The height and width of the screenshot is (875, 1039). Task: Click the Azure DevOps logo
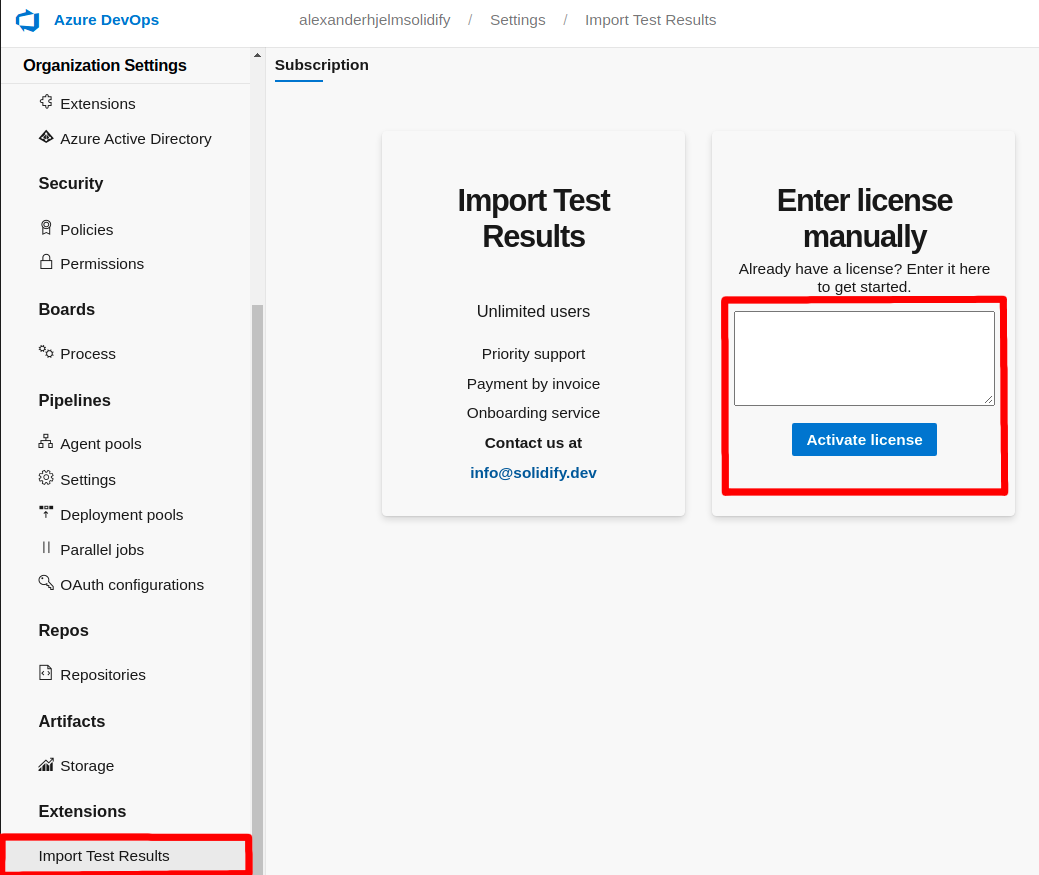pos(29,19)
